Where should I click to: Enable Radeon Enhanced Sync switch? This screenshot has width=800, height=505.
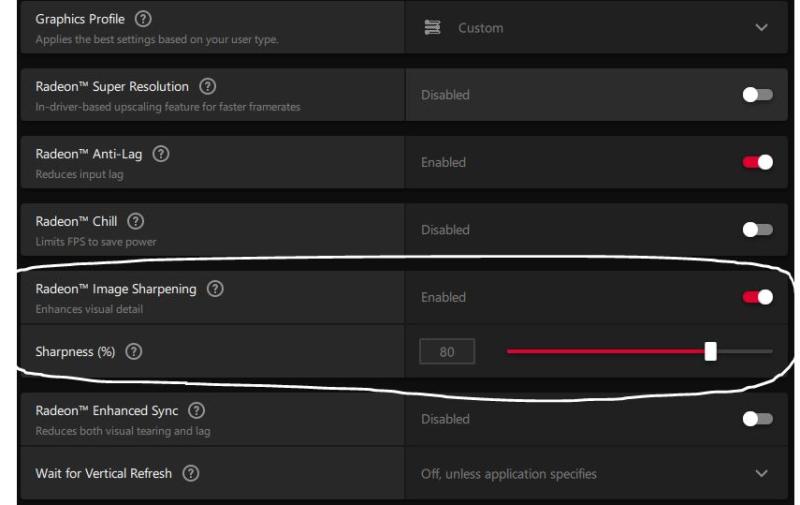(757, 419)
